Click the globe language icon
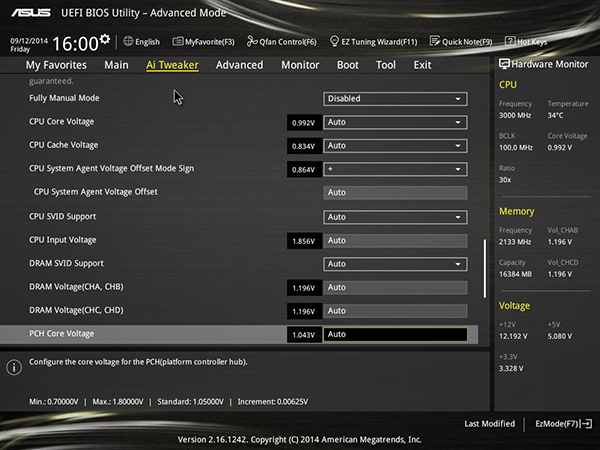 click(x=128, y=41)
